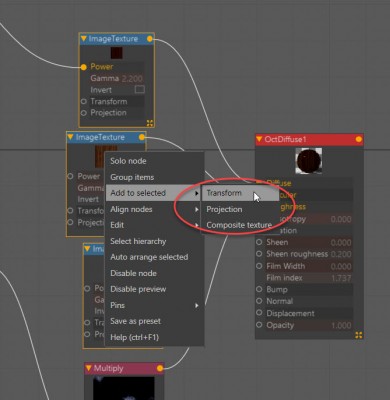Viewport: 390px width, 400px height.
Task: Click the Displacement input pin circle
Action: [259, 313]
